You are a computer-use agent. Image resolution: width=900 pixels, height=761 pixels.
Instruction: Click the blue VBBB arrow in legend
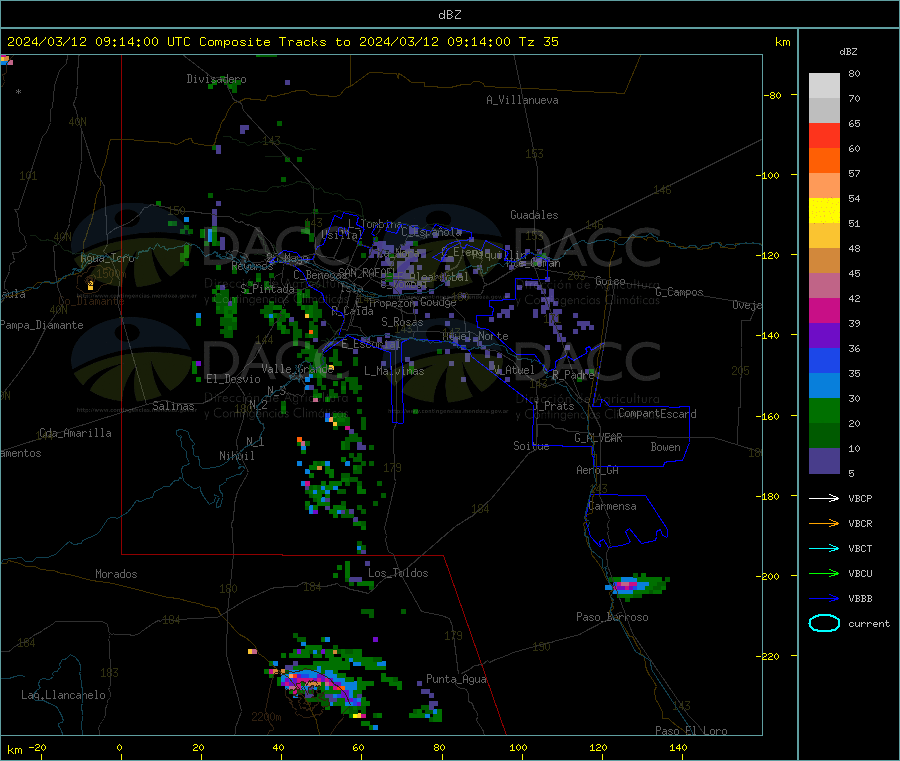(824, 599)
